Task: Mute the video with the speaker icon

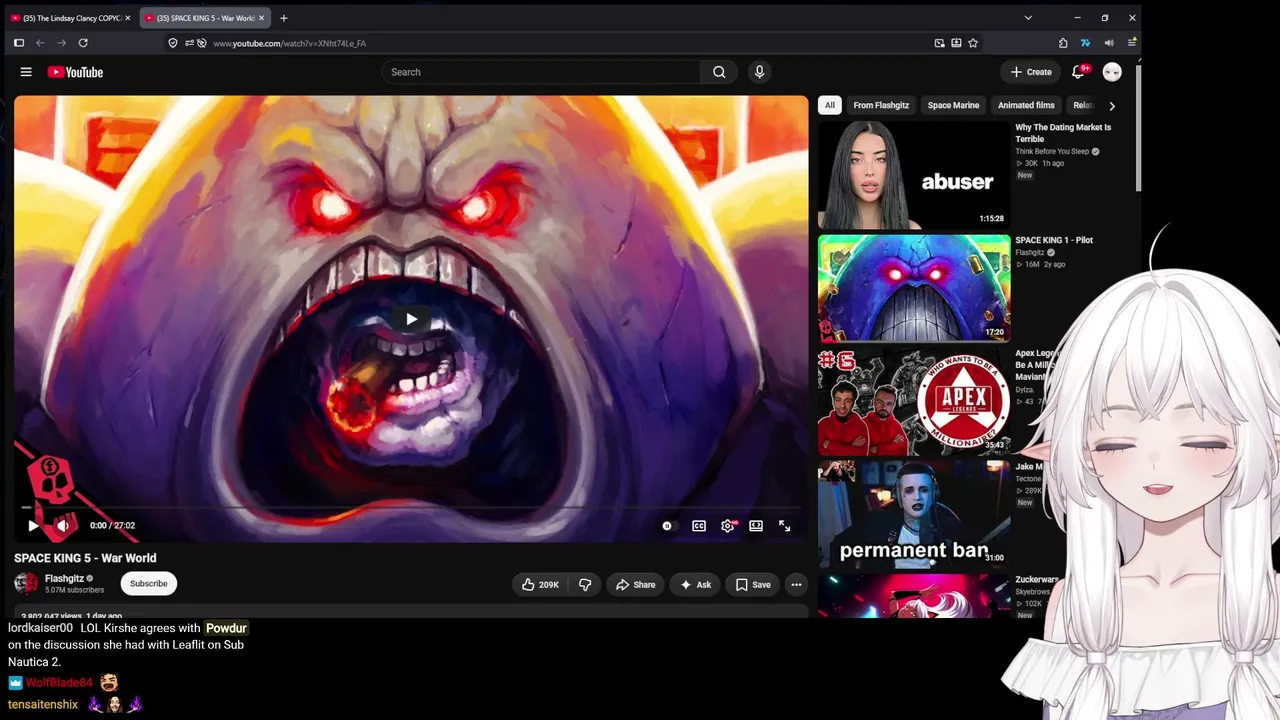Action: pyautogui.click(x=63, y=525)
